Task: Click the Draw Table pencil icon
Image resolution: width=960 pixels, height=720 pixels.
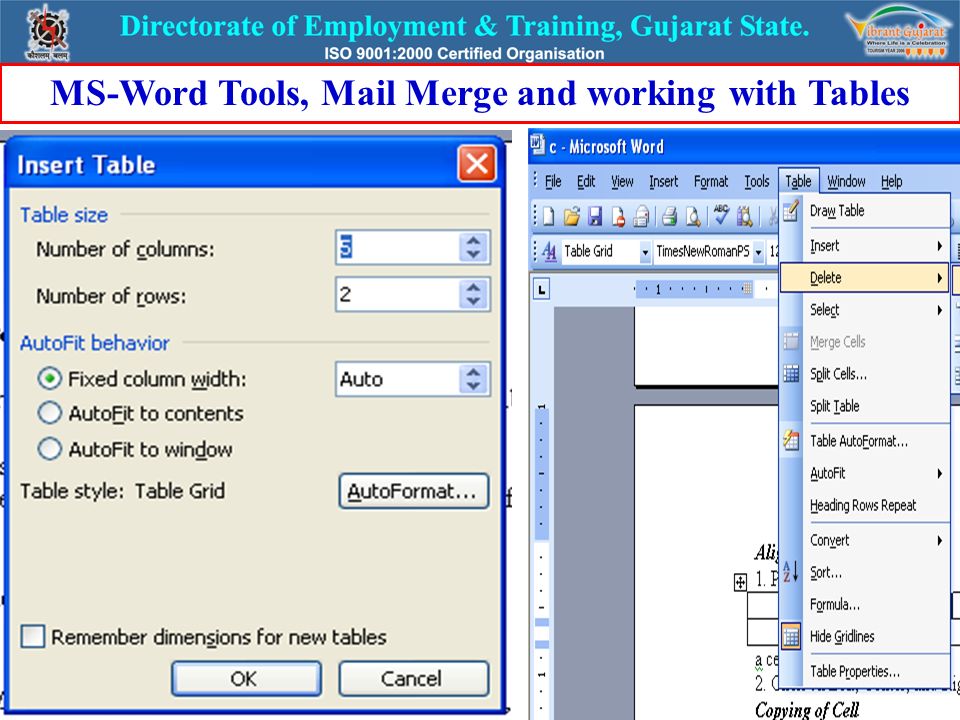Action: point(791,211)
